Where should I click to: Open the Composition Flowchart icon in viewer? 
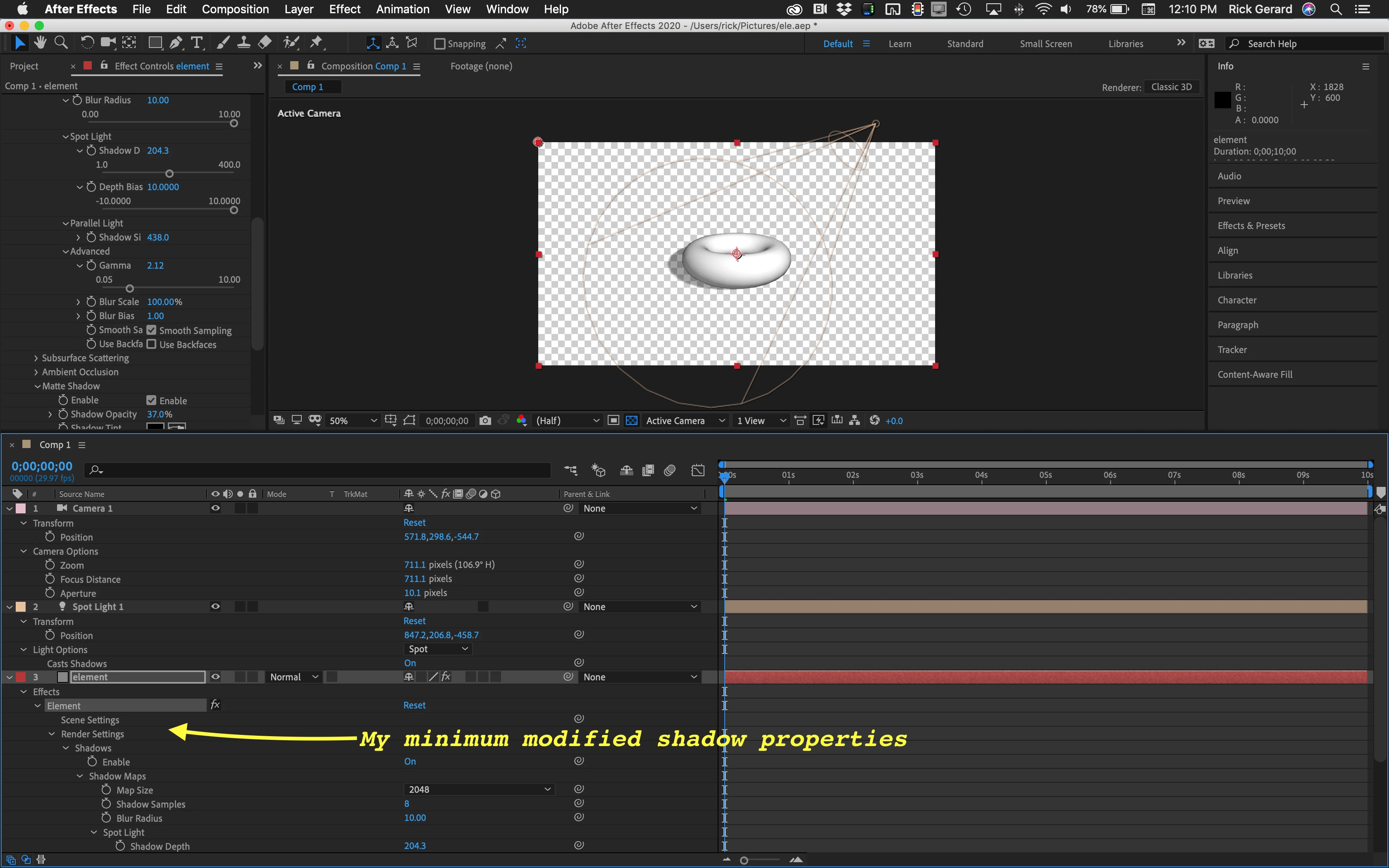tap(854, 421)
